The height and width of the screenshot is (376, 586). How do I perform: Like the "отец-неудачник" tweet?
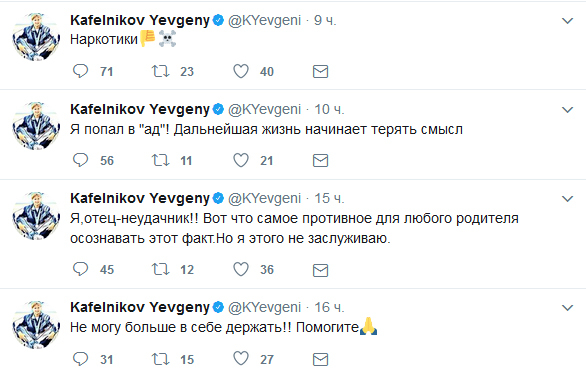[241, 269]
